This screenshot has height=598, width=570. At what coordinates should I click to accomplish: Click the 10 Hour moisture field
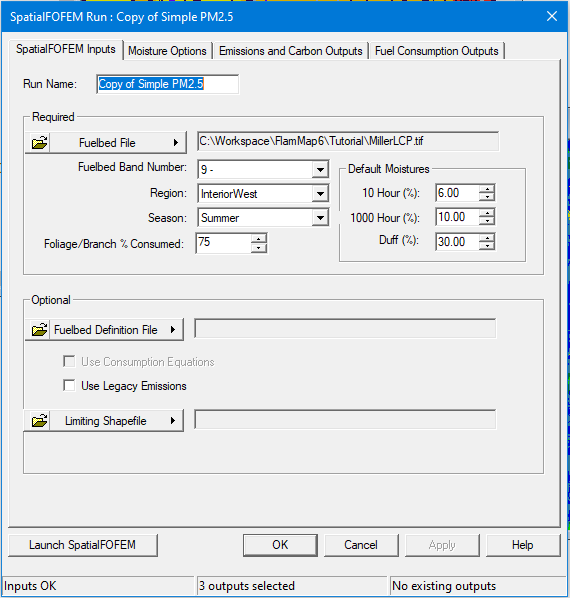tap(457, 193)
